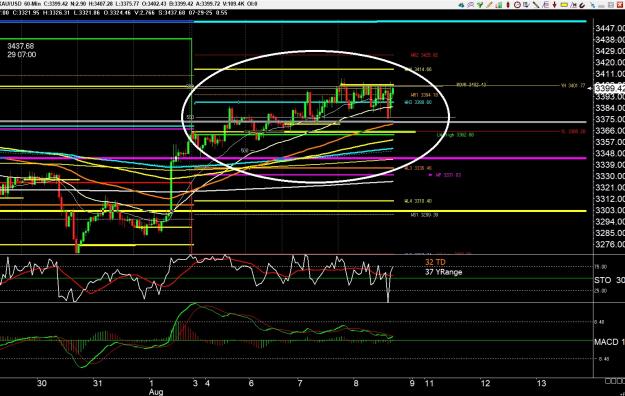
Task: Click the magenta WP pivot level label
Action: tap(447, 175)
